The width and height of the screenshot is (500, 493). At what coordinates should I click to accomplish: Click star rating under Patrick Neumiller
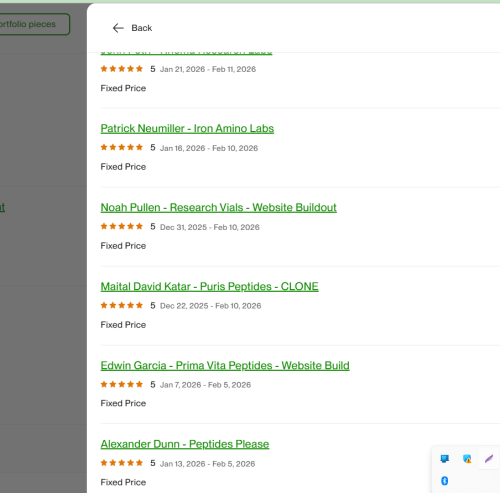pos(122,147)
